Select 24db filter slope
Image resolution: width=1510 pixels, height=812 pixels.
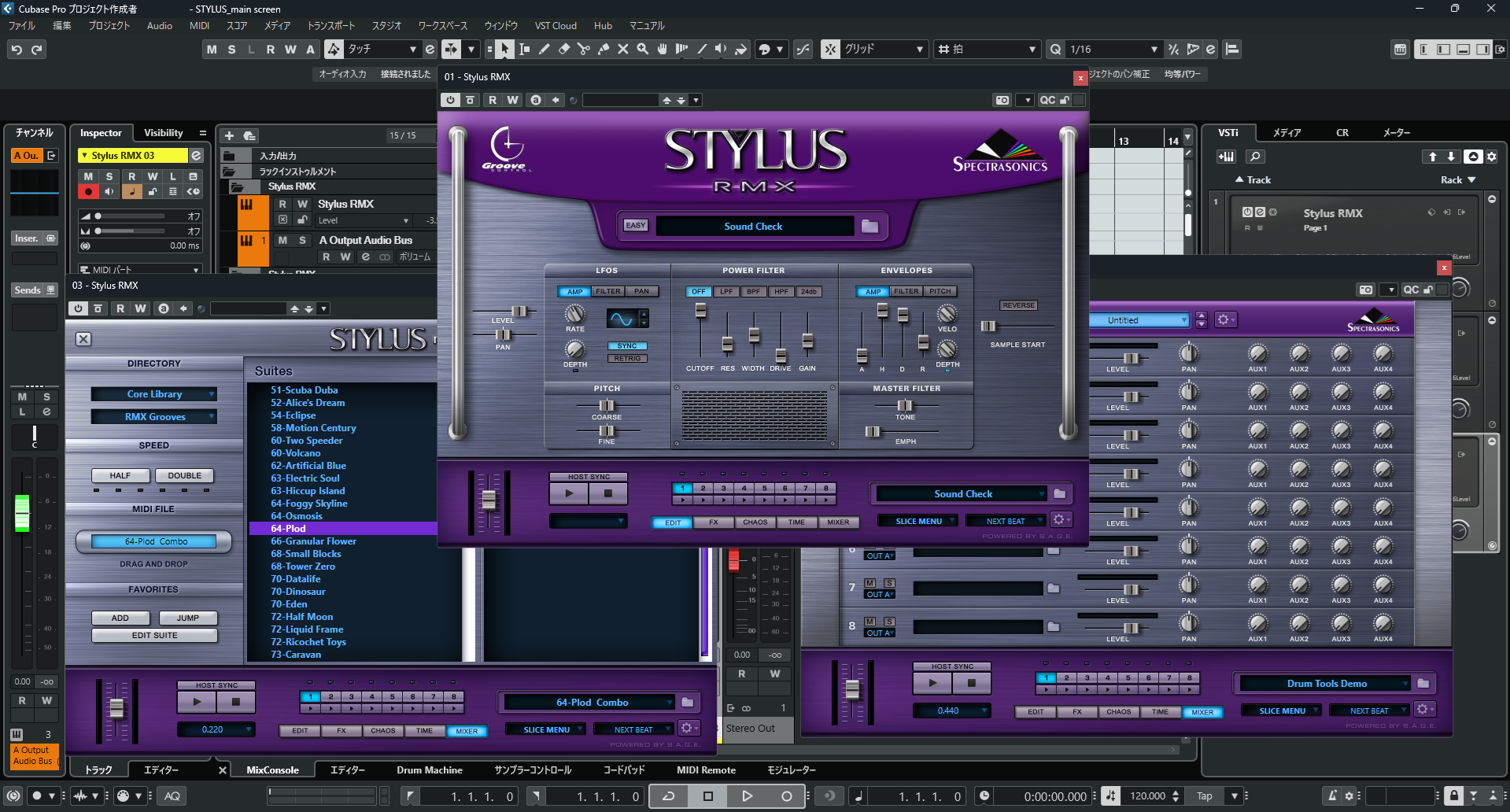click(x=808, y=291)
